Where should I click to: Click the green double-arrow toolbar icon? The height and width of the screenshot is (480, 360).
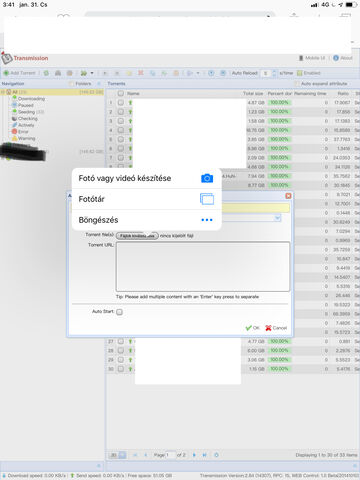(x=84, y=73)
